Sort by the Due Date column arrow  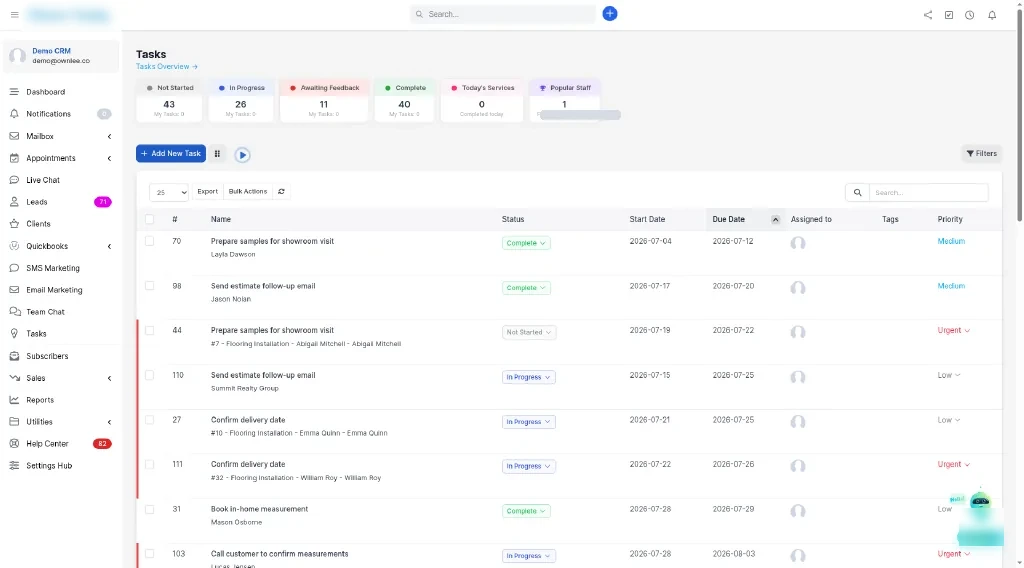pos(775,219)
